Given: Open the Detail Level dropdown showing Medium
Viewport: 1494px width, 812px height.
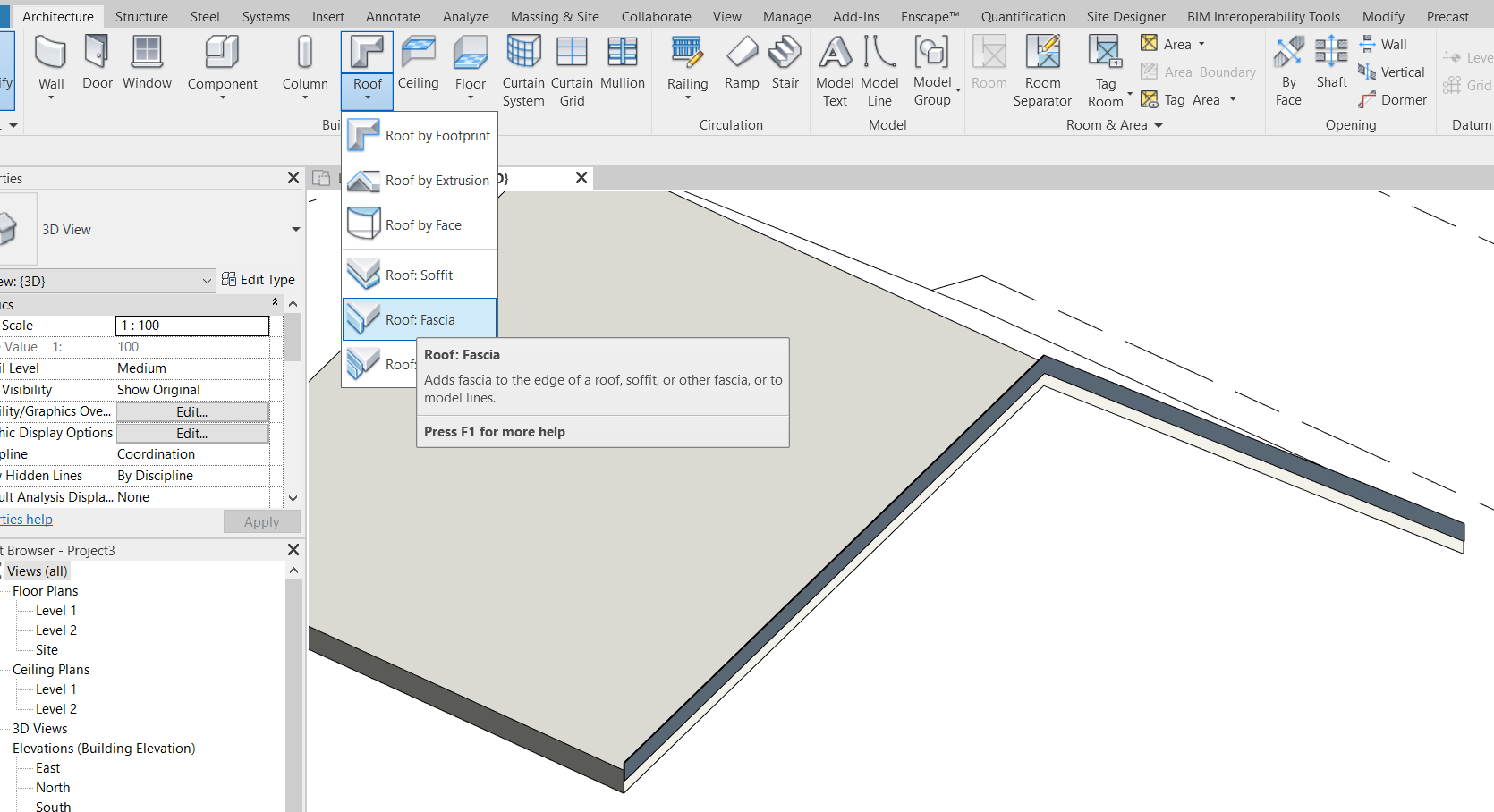Looking at the screenshot, I should pyautogui.click(x=192, y=368).
